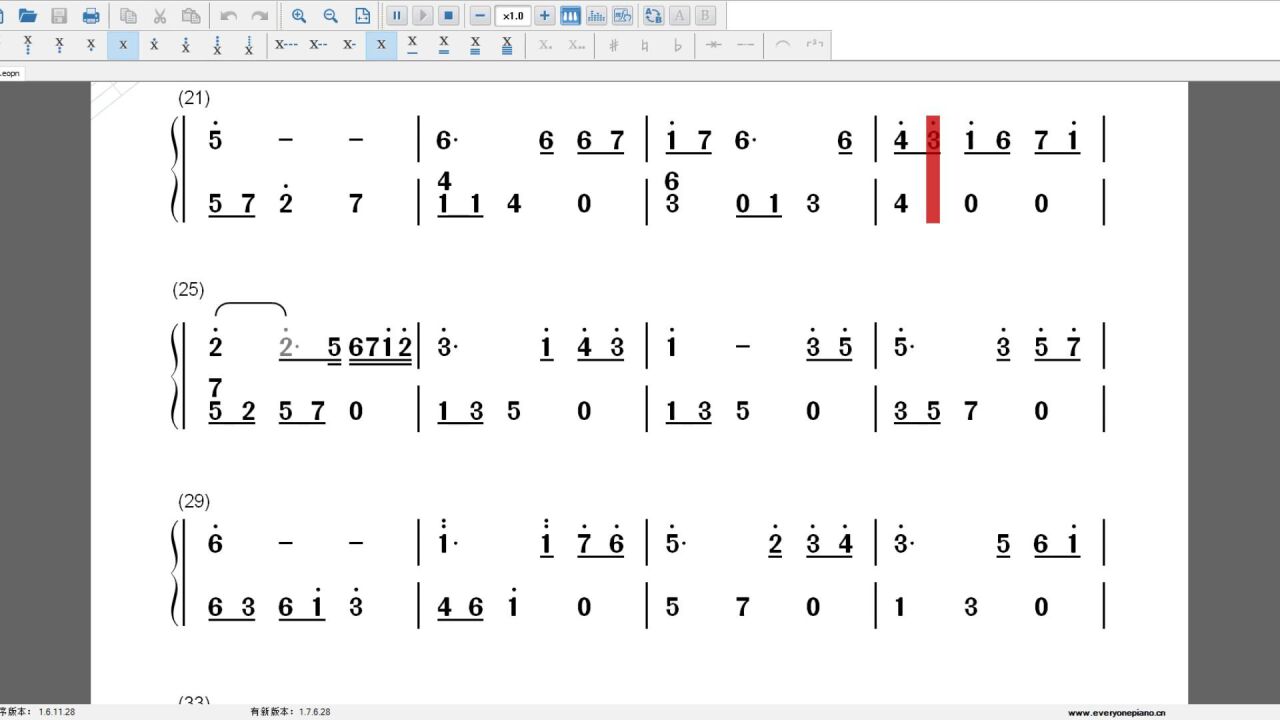Select 64th note quadruple-underline X
This screenshot has height=720, width=1280.
coord(507,45)
